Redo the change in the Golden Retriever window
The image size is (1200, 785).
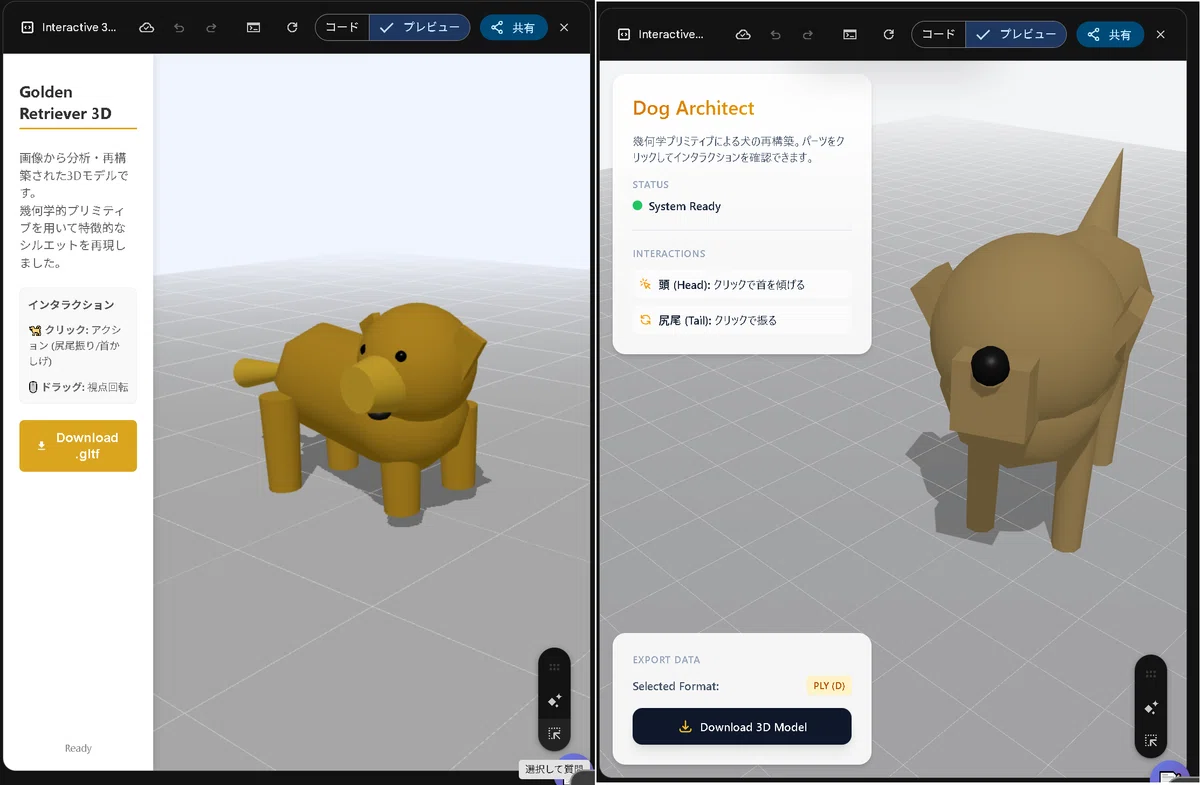211,28
